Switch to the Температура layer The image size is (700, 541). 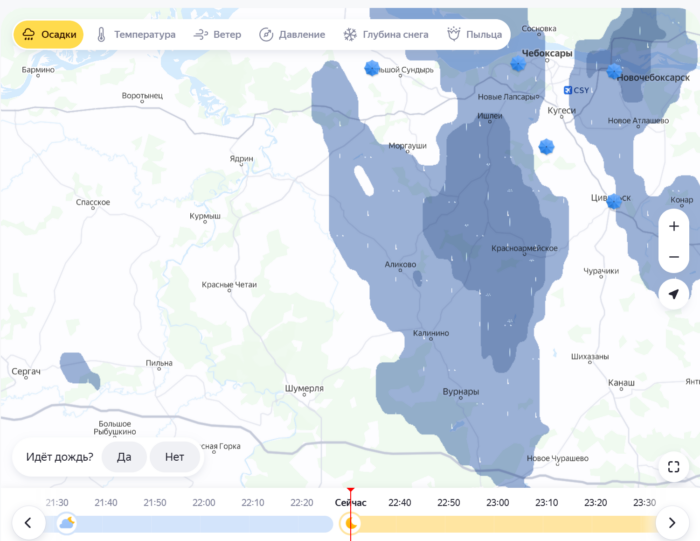(x=136, y=34)
